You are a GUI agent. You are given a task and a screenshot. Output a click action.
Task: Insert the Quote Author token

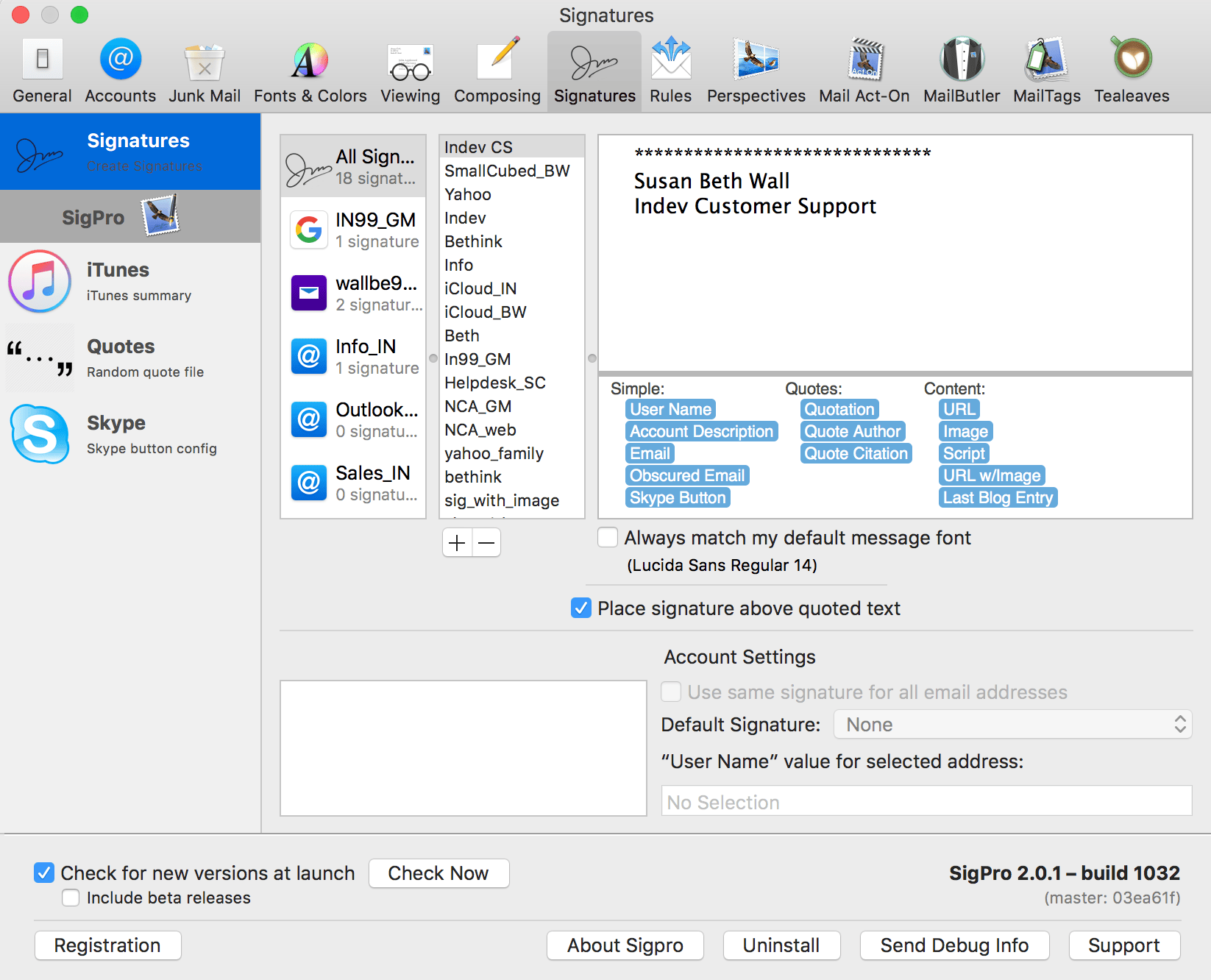[853, 431]
